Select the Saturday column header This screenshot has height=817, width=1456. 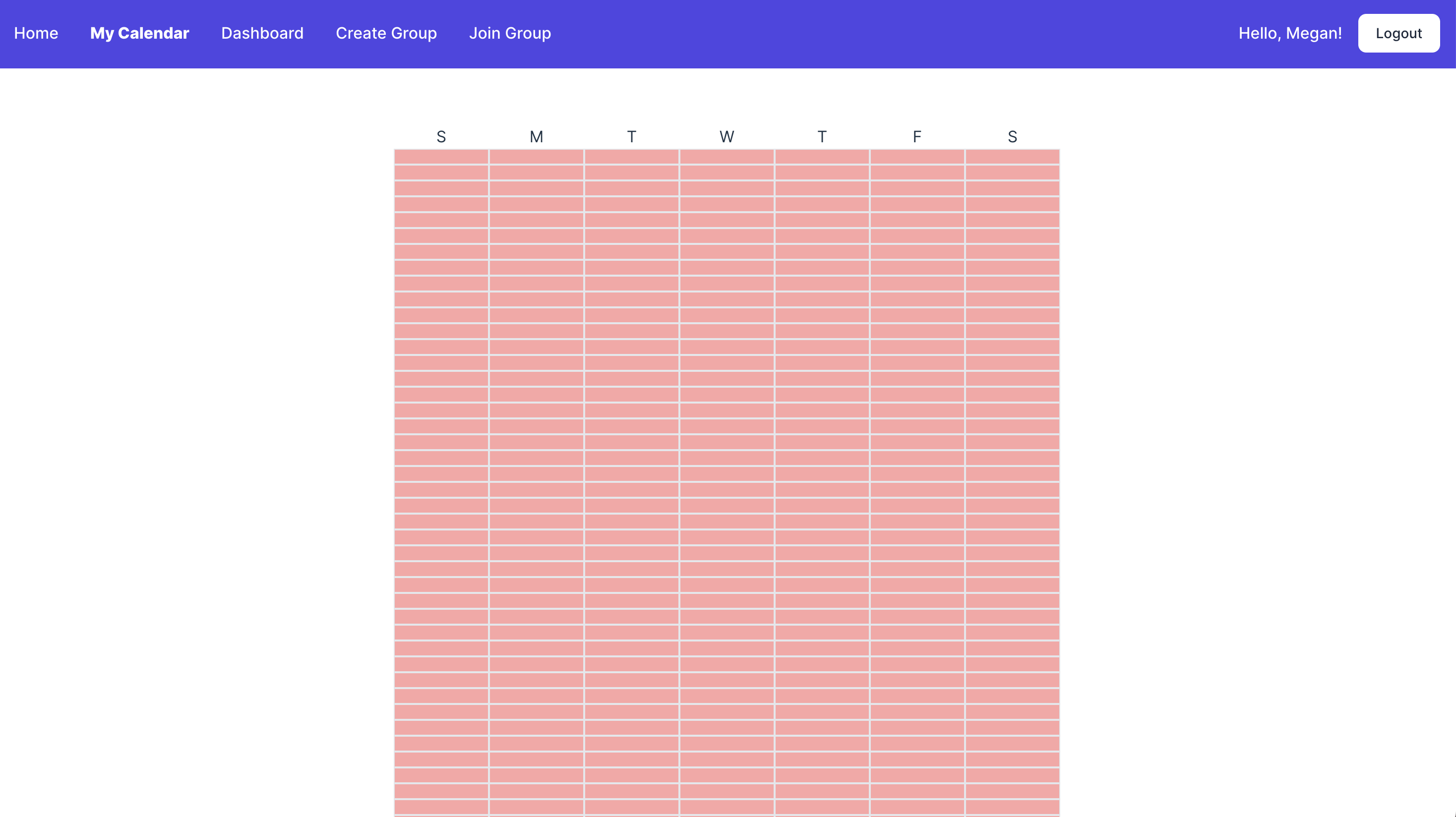pyautogui.click(x=1012, y=136)
